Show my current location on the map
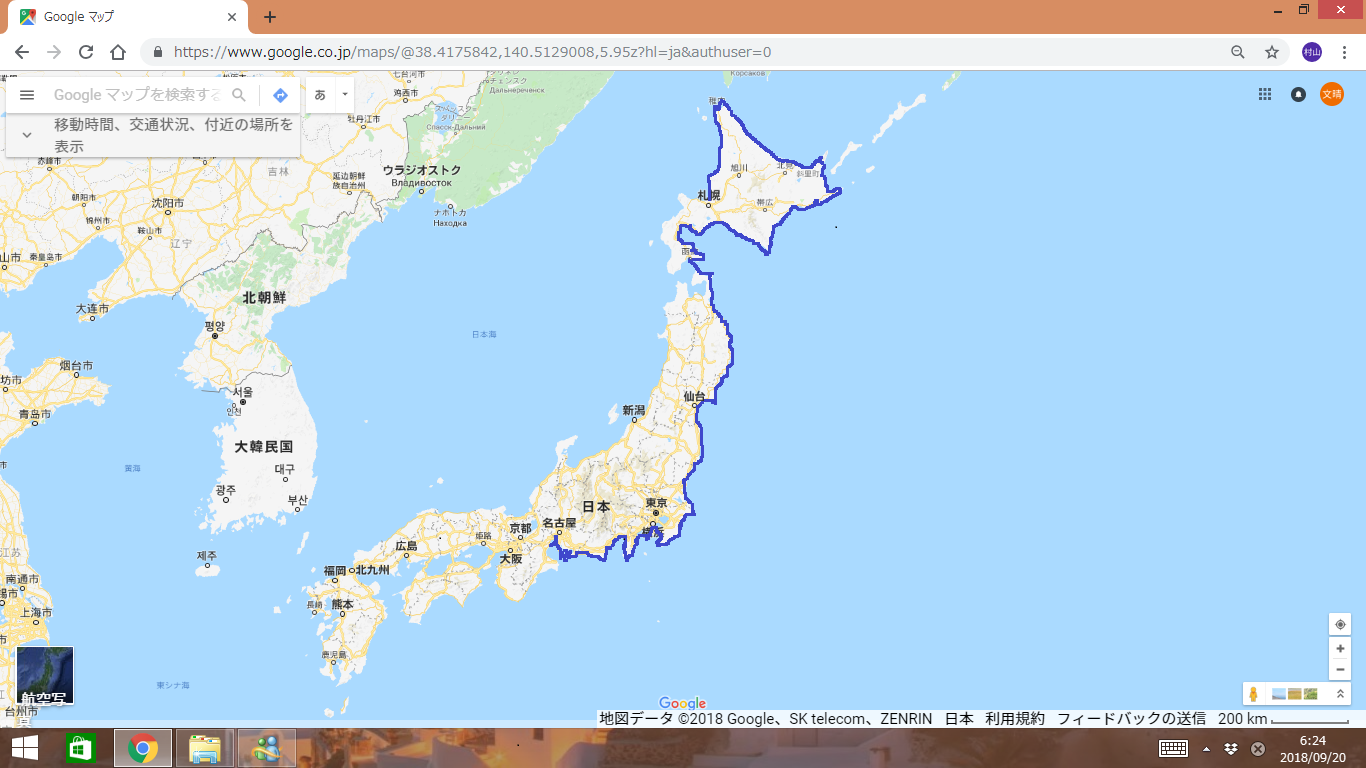The width and height of the screenshot is (1366, 768). point(1340,624)
